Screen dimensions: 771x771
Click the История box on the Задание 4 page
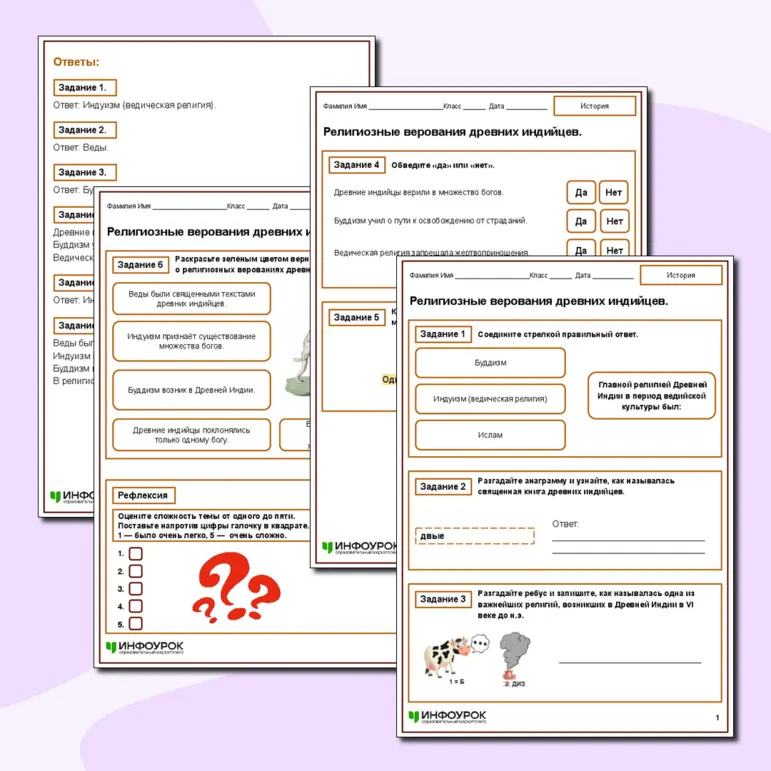tap(594, 106)
